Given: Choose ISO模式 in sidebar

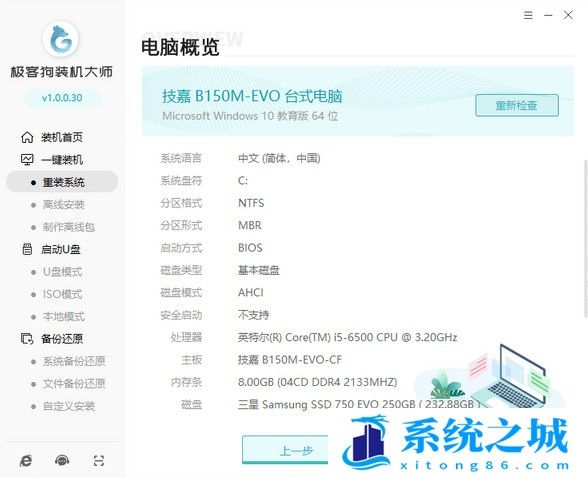Looking at the screenshot, I should (62, 294).
